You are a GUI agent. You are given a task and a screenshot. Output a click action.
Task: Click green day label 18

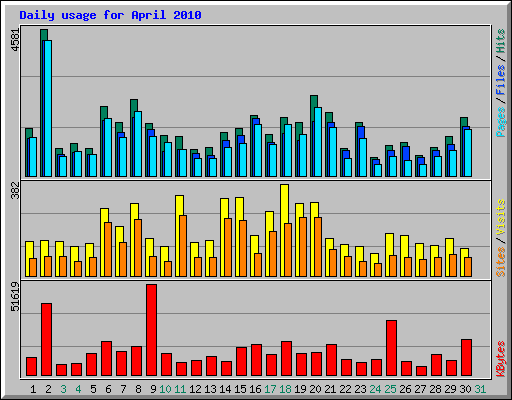click(285, 389)
